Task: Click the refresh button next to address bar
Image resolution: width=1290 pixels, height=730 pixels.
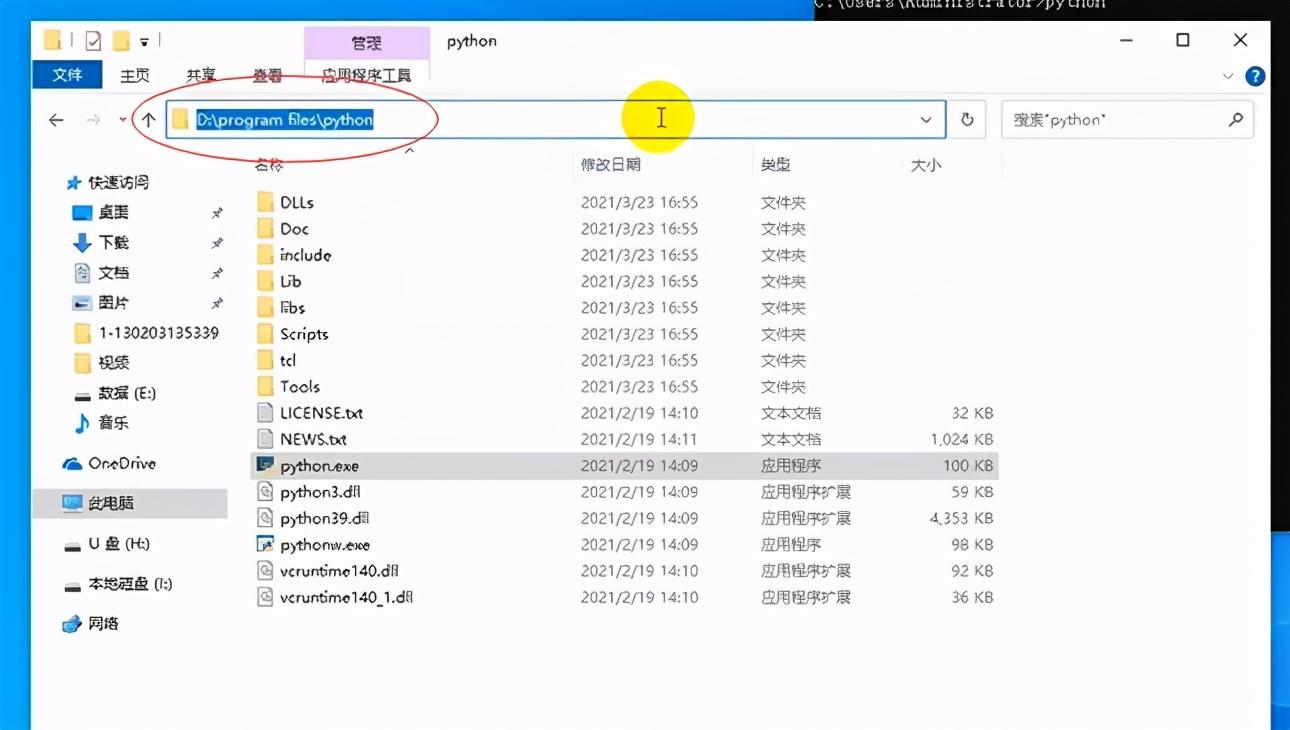Action: coord(967,119)
